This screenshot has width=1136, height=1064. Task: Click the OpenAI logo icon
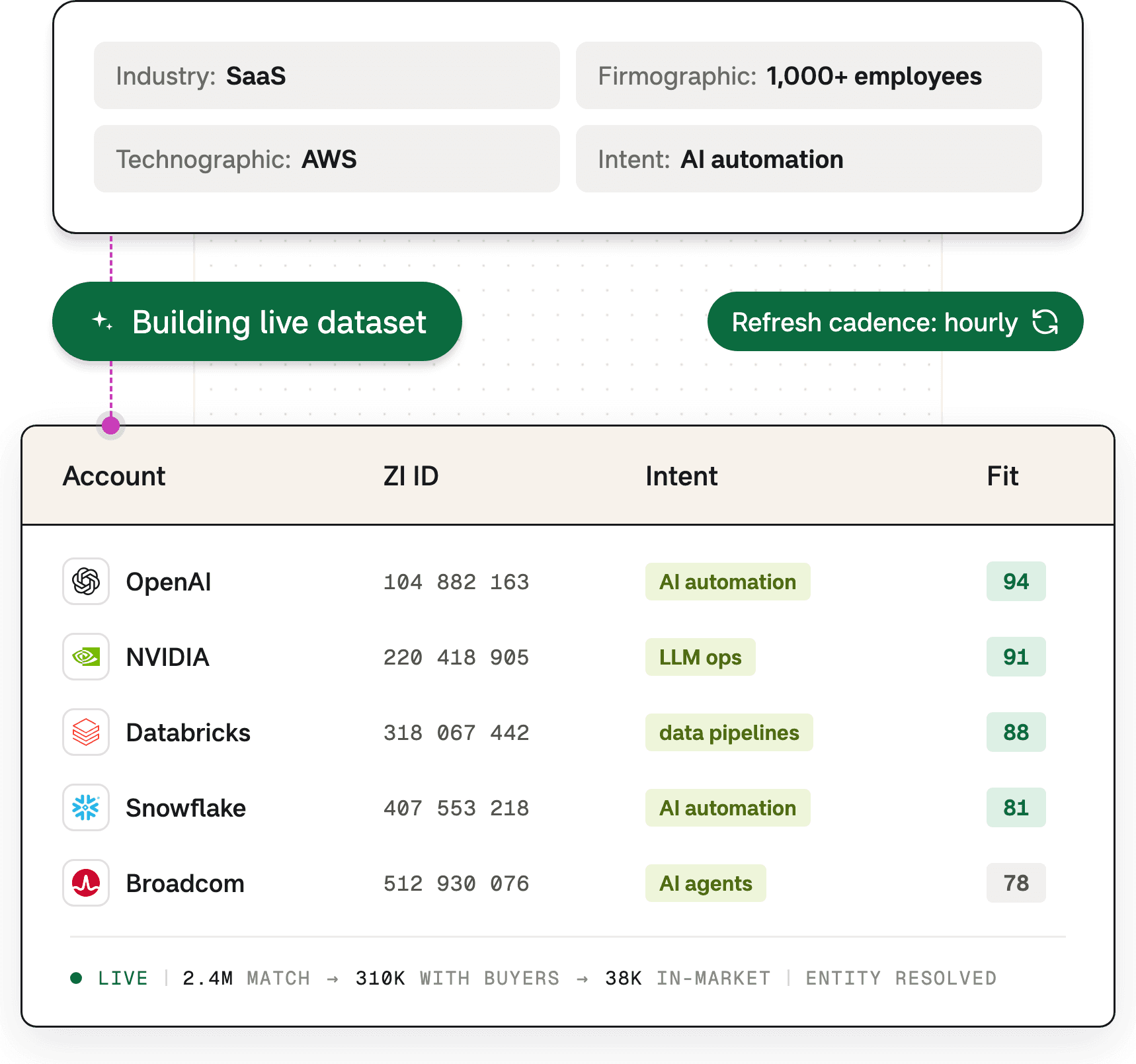[x=86, y=581]
